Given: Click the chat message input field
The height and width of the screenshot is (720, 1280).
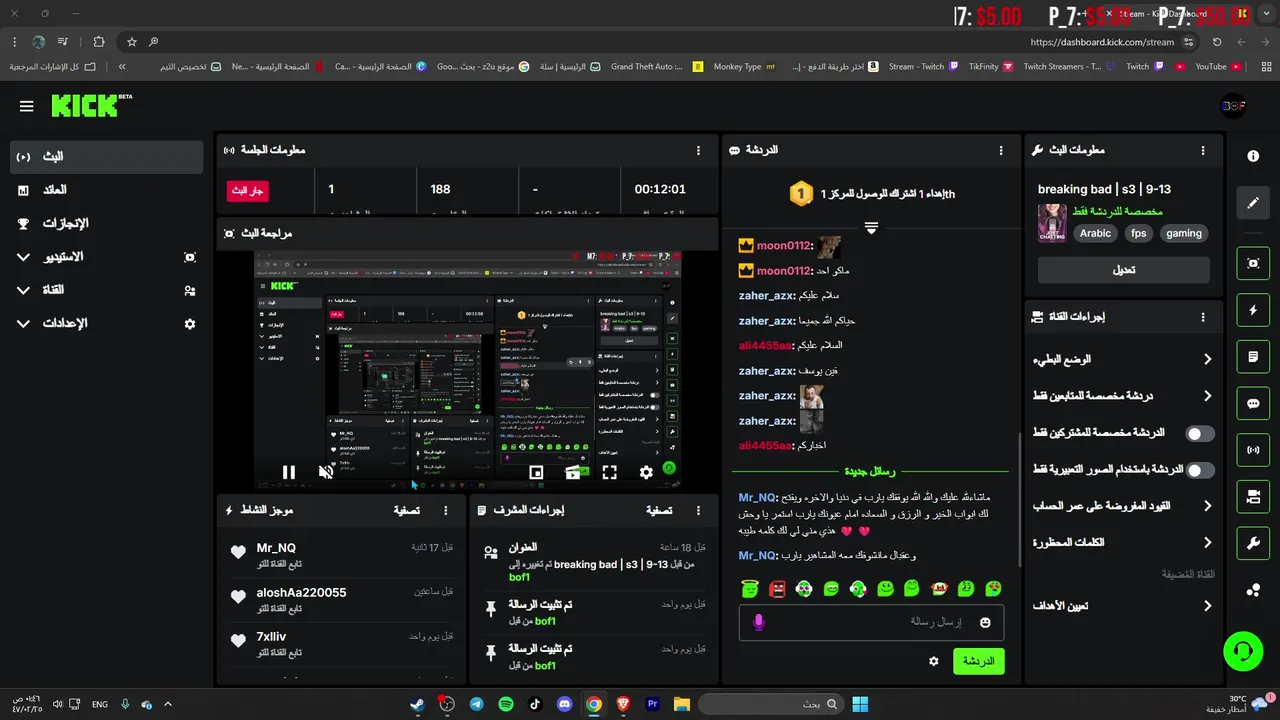Looking at the screenshot, I should click(871, 622).
